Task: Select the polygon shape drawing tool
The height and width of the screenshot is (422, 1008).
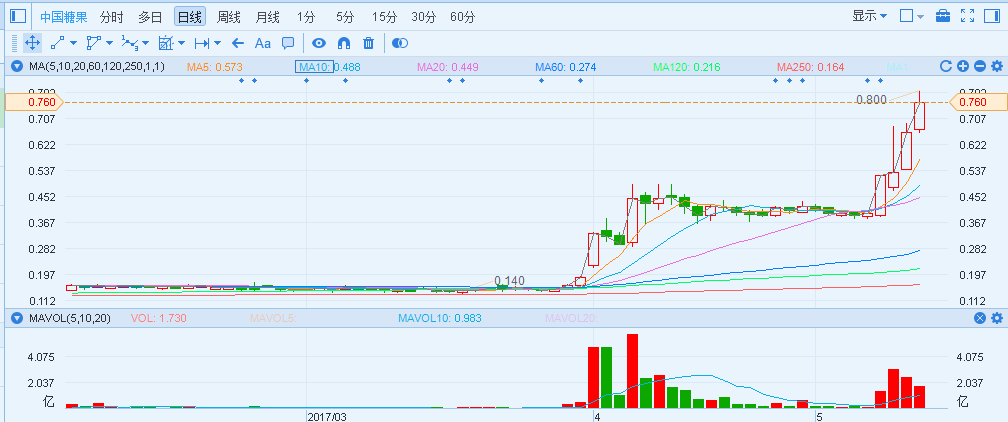Action: [x=94, y=43]
